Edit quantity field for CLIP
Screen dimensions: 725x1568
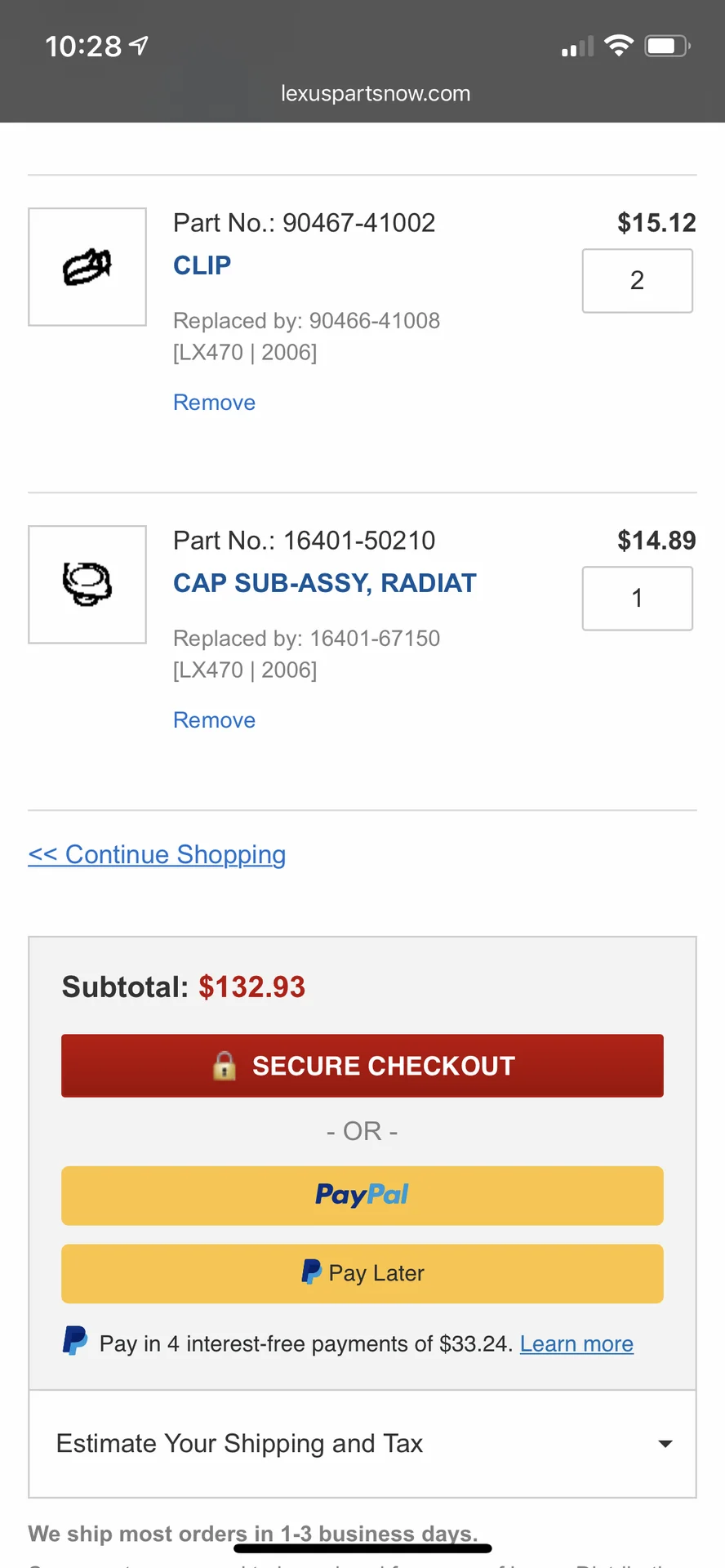click(x=637, y=281)
